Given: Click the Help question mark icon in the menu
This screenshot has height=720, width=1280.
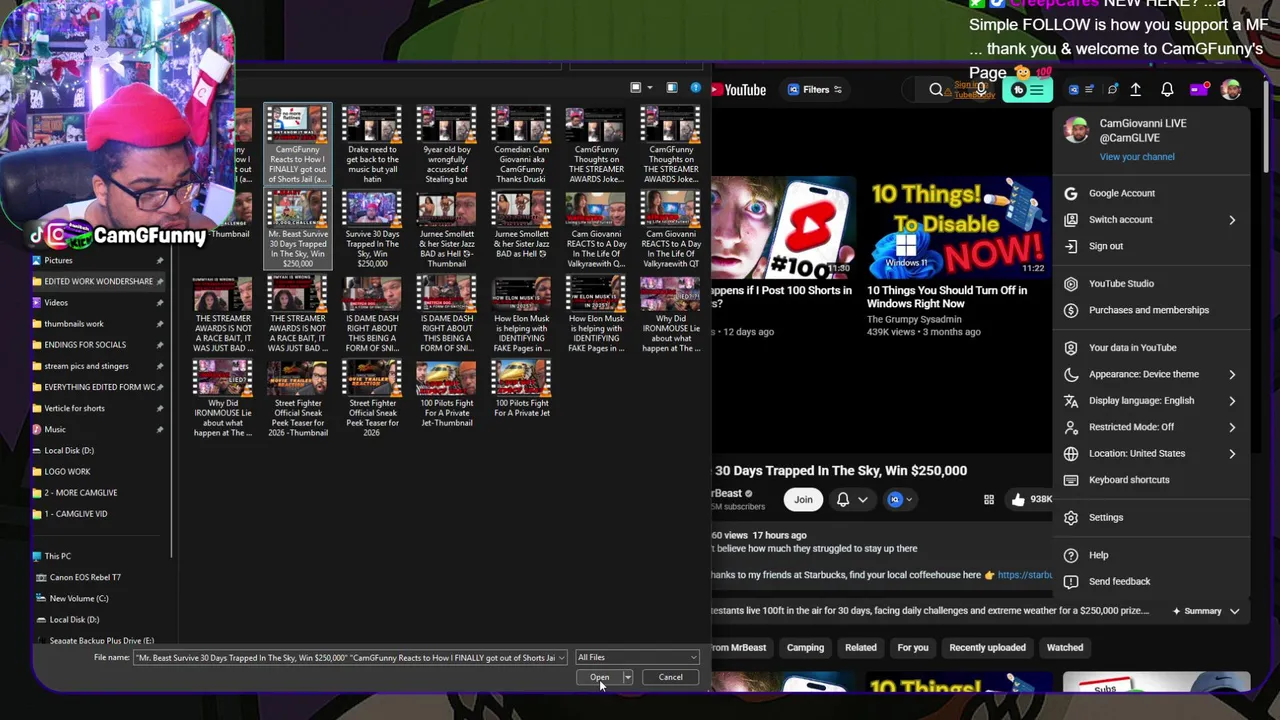Looking at the screenshot, I should (x=1071, y=555).
